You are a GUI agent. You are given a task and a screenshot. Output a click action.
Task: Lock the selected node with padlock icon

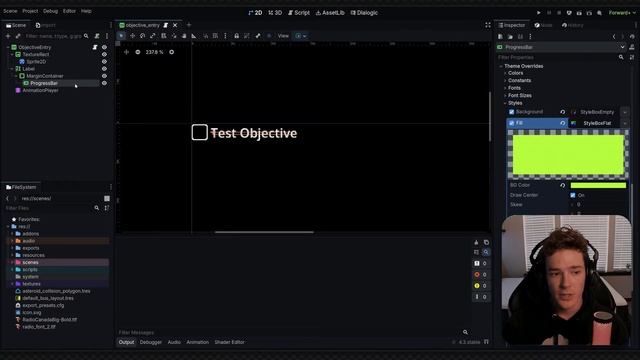pyautogui.click(x=236, y=36)
